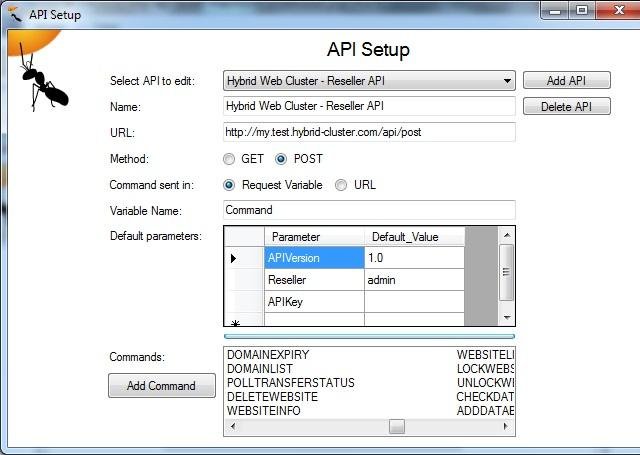Viewport: 640px width, 455px height.
Task: Select the ADDDATAB command in second column
Action: click(485, 411)
